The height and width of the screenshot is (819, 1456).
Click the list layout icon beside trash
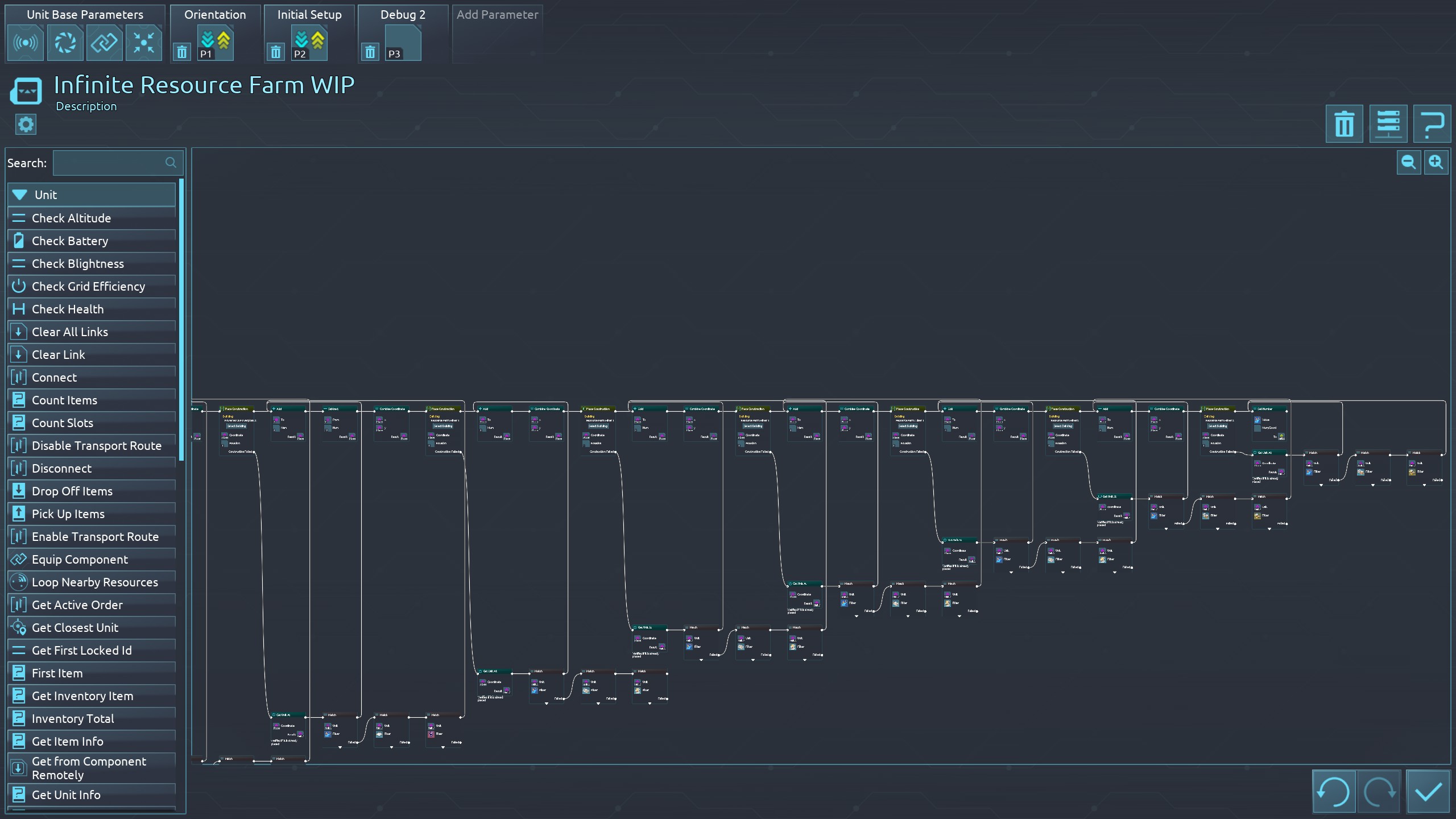click(x=1388, y=124)
